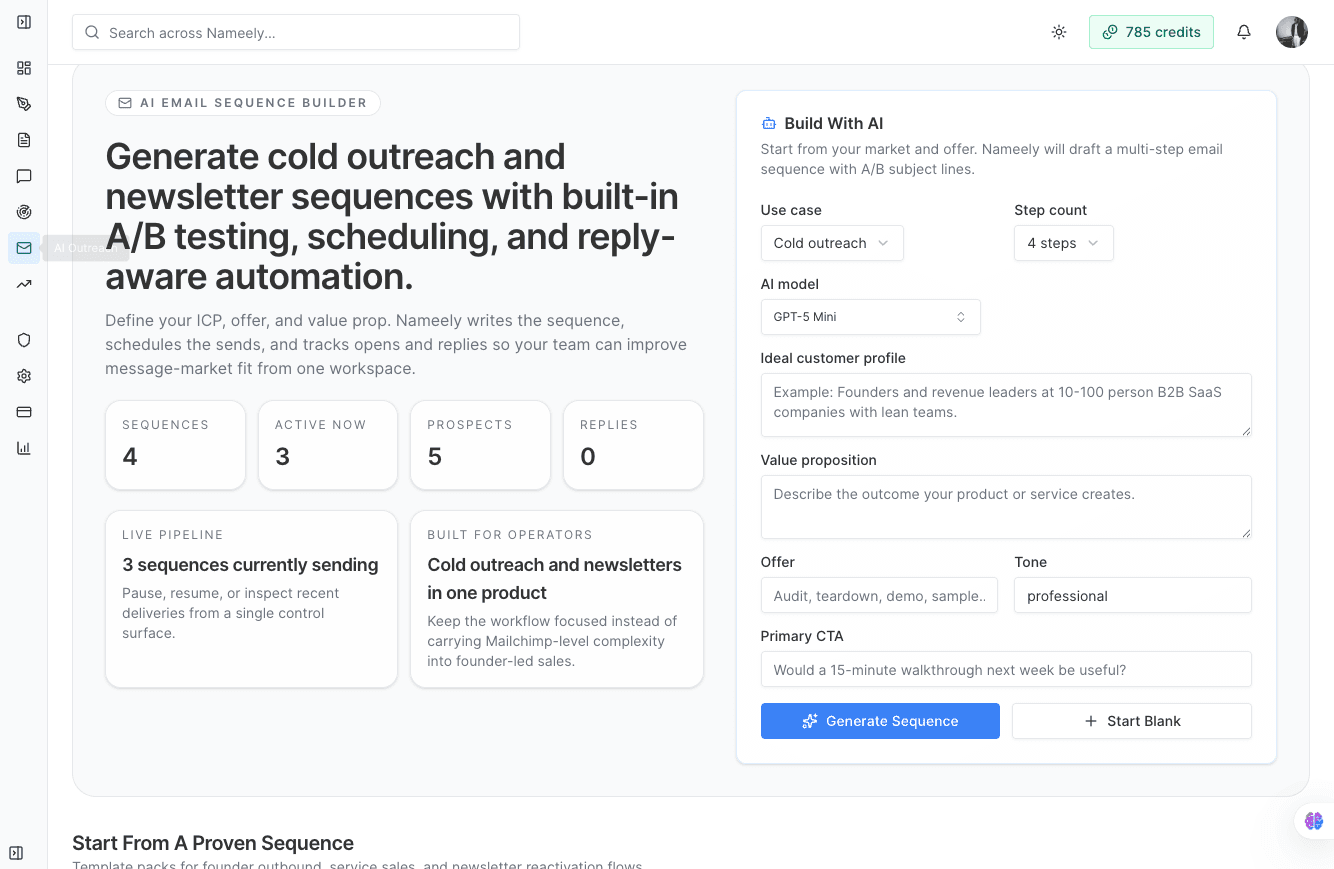Open the chat bubble icon in sidebar

click(23, 176)
